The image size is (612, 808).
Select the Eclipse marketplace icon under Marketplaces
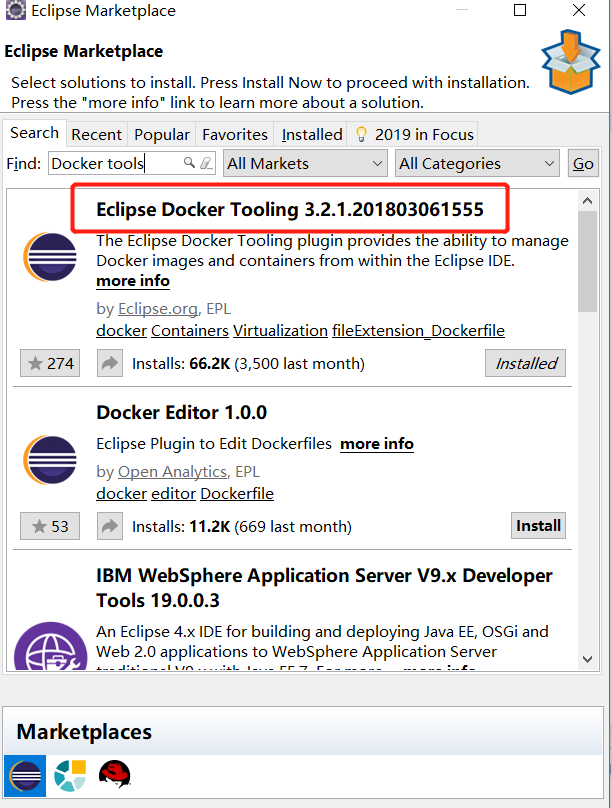point(25,776)
